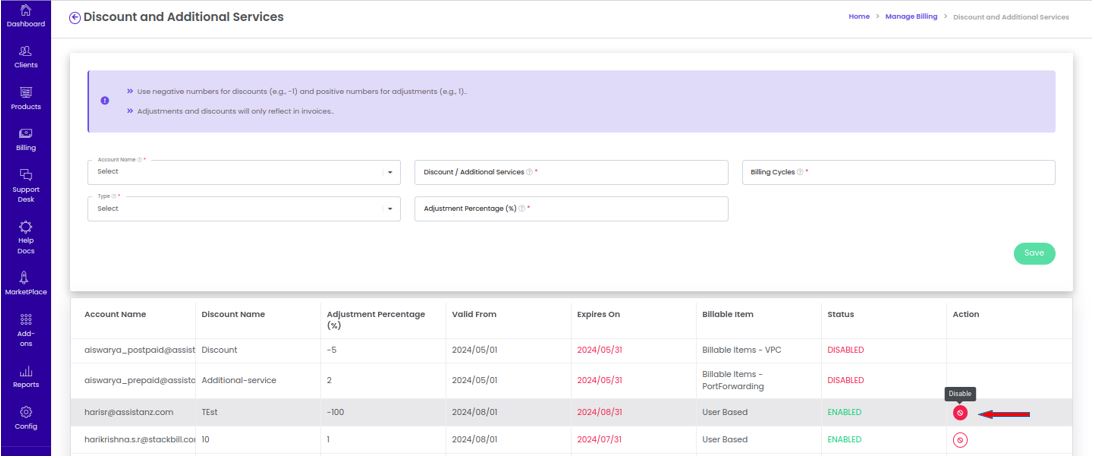Open the Reports chart icon
Image resolution: width=1094 pixels, height=458 pixels.
tap(25, 371)
